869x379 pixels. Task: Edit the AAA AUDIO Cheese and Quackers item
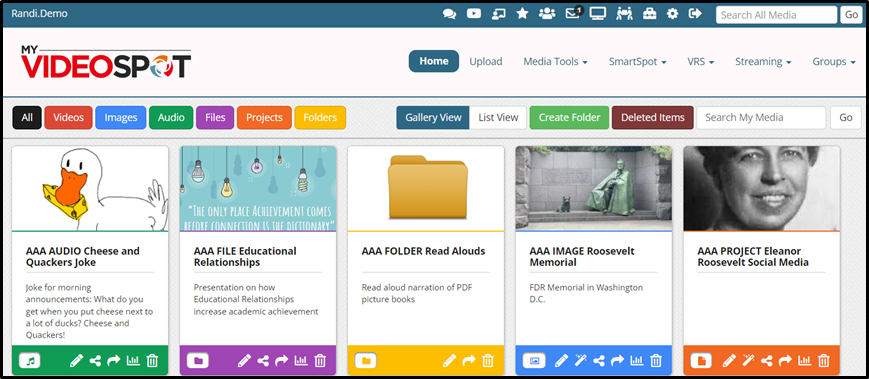[x=76, y=361]
